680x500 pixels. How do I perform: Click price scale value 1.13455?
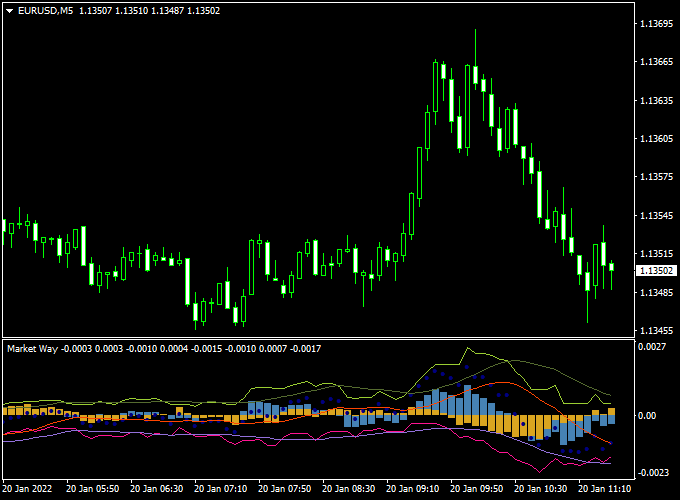[657, 331]
